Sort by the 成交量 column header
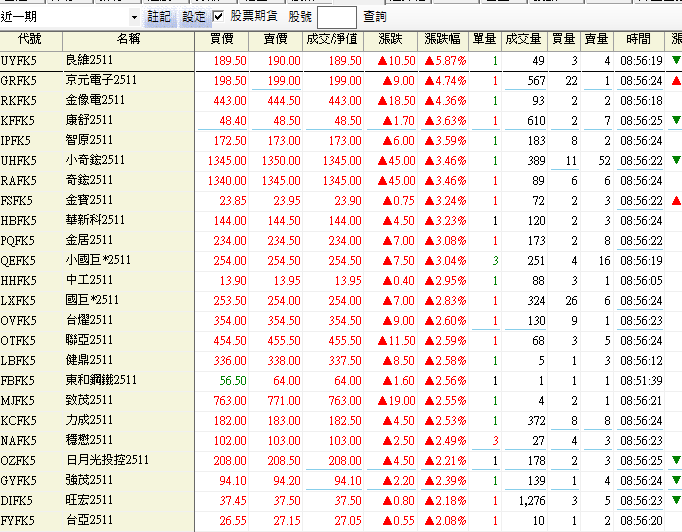This screenshot has width=682, height=532. click(x=523, y=39)
